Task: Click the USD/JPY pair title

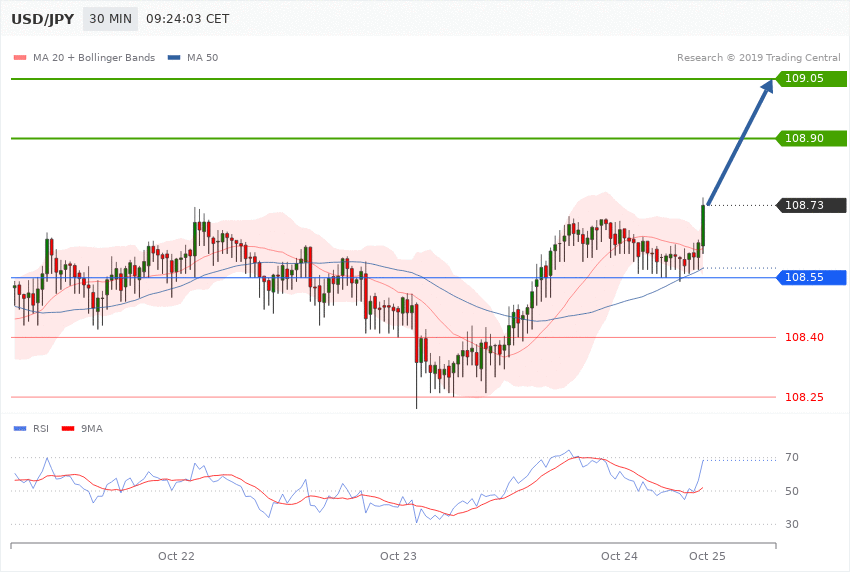Action: 42,19
